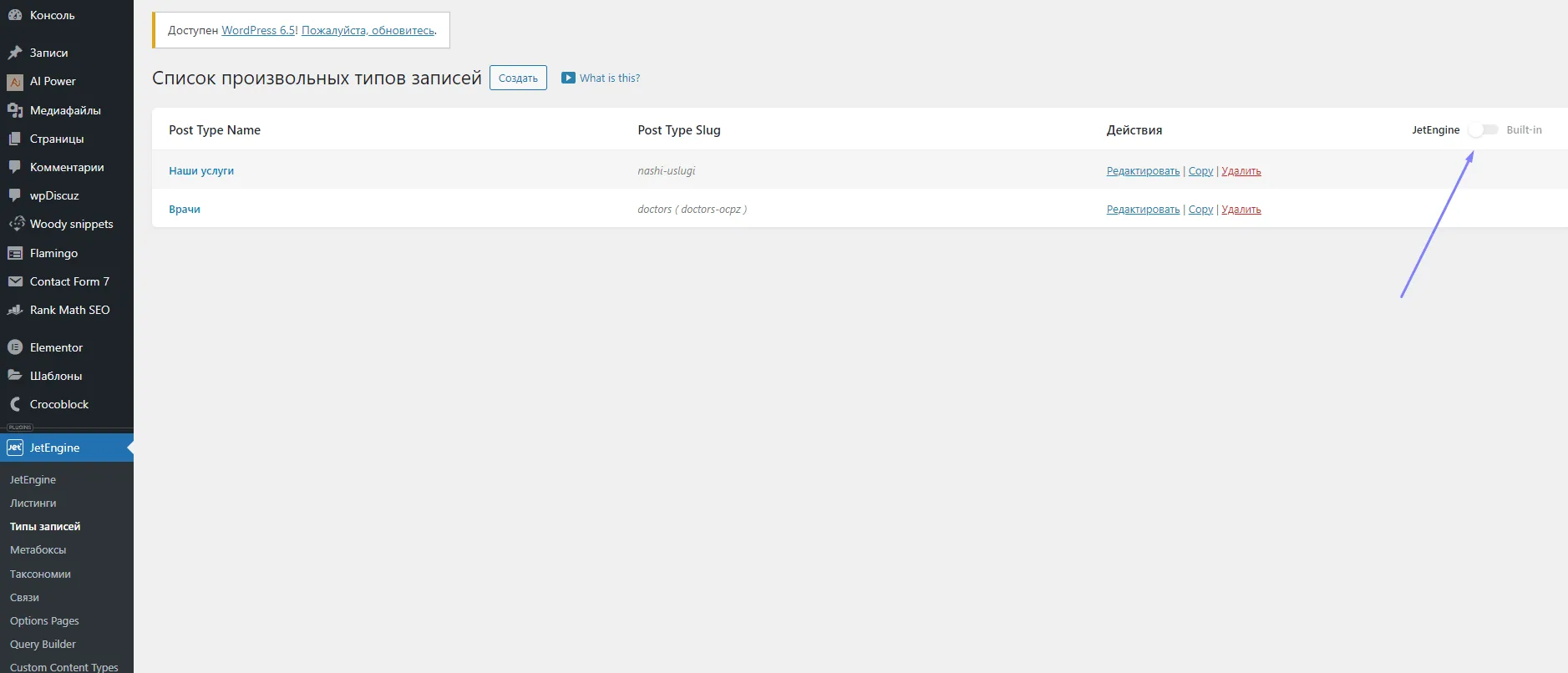Open the Наши услуги post type
1568x673 pixels.
(201, 170)
